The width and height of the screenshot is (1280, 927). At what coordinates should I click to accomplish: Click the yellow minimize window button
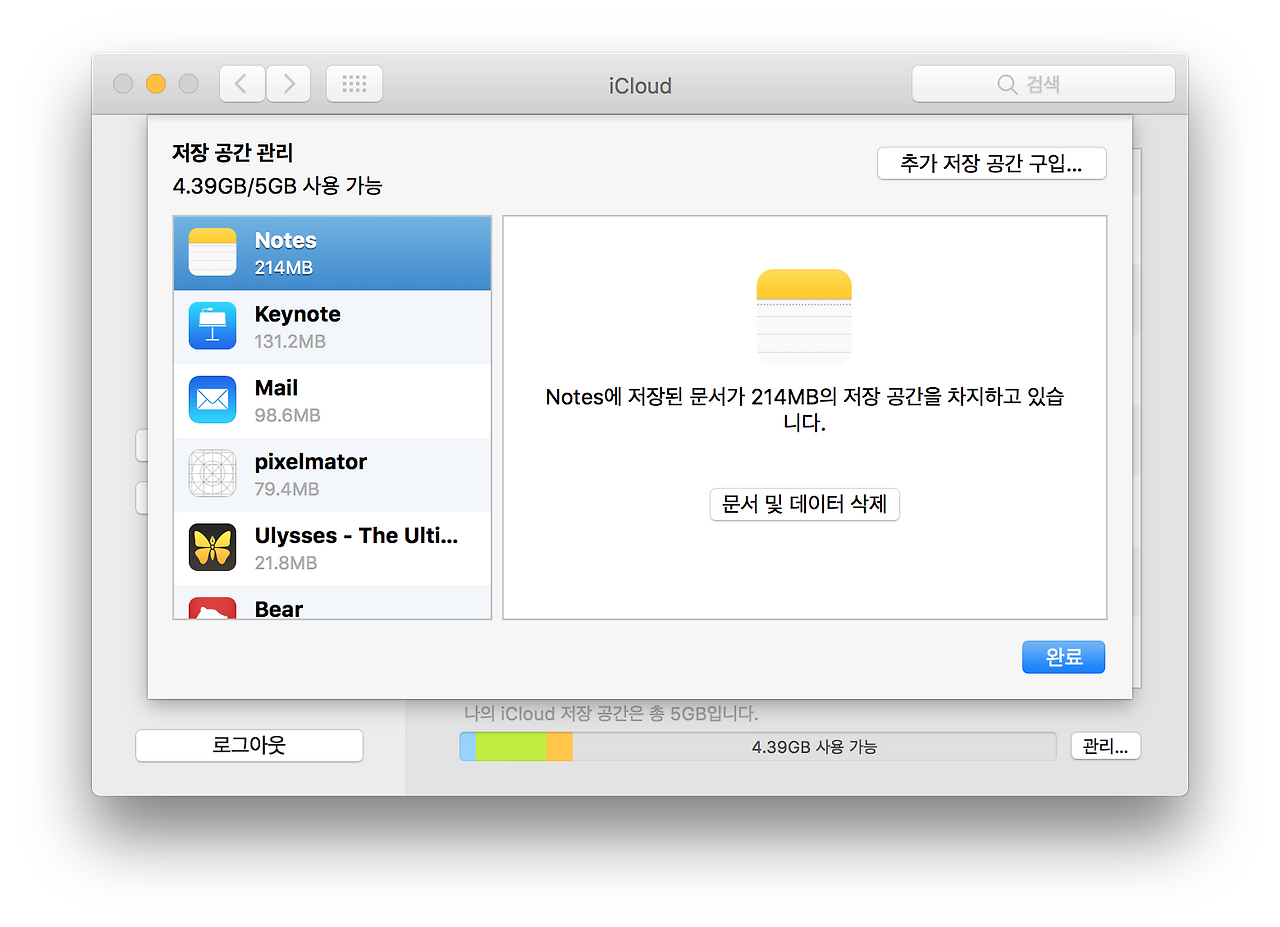click(x=155, y=84)
